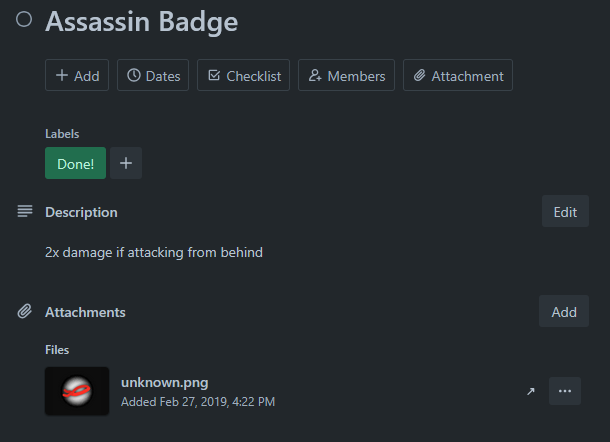Click the plus icon next to labels
The height and width of the screenshot is (442, 610).
click(x=125, y=164)
